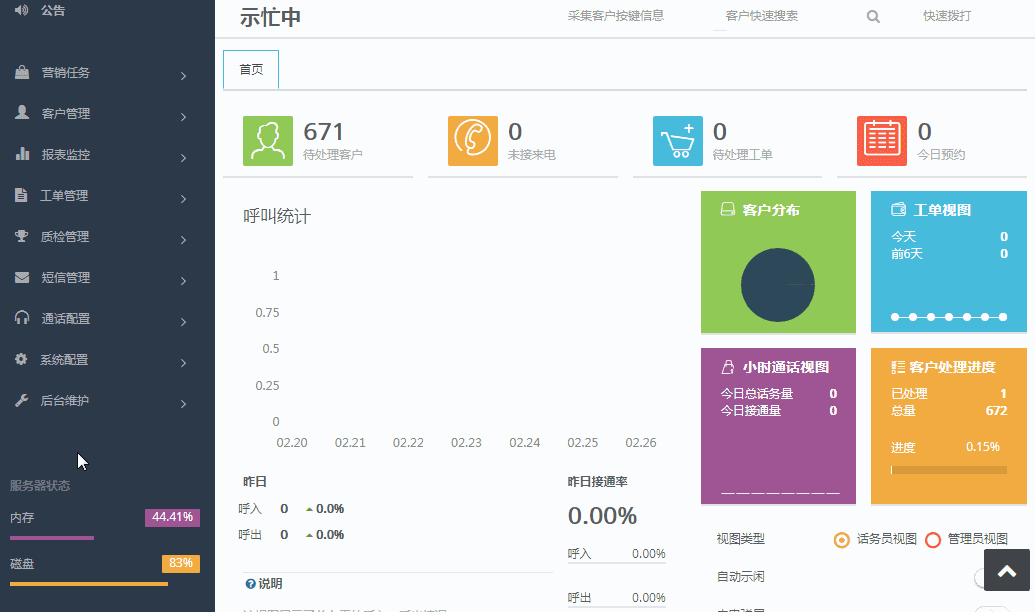The height and width of the screenshot is (612, 1035).
Task: Click the report monitoring bar chart icon
Action: [x=22, y=154]
